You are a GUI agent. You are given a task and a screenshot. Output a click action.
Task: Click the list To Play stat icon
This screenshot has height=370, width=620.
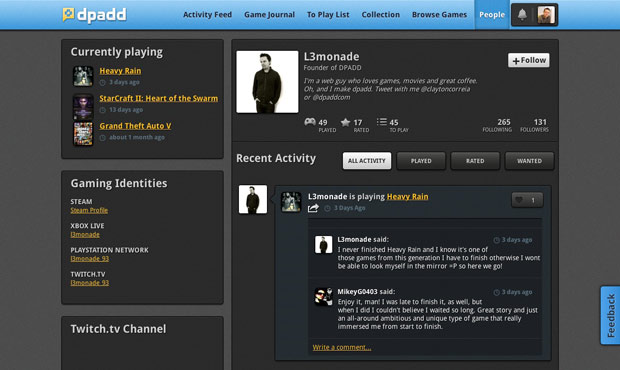click(x=382, y=122)
